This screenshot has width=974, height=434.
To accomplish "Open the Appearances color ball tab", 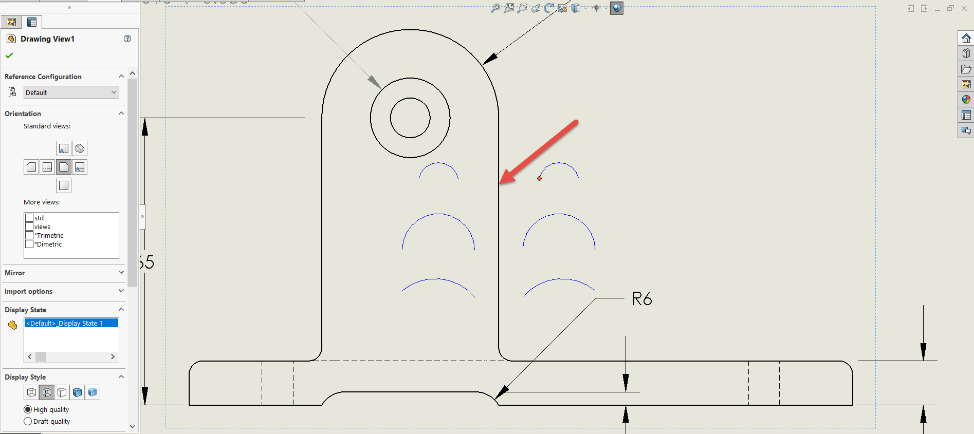I will (965, 99).
